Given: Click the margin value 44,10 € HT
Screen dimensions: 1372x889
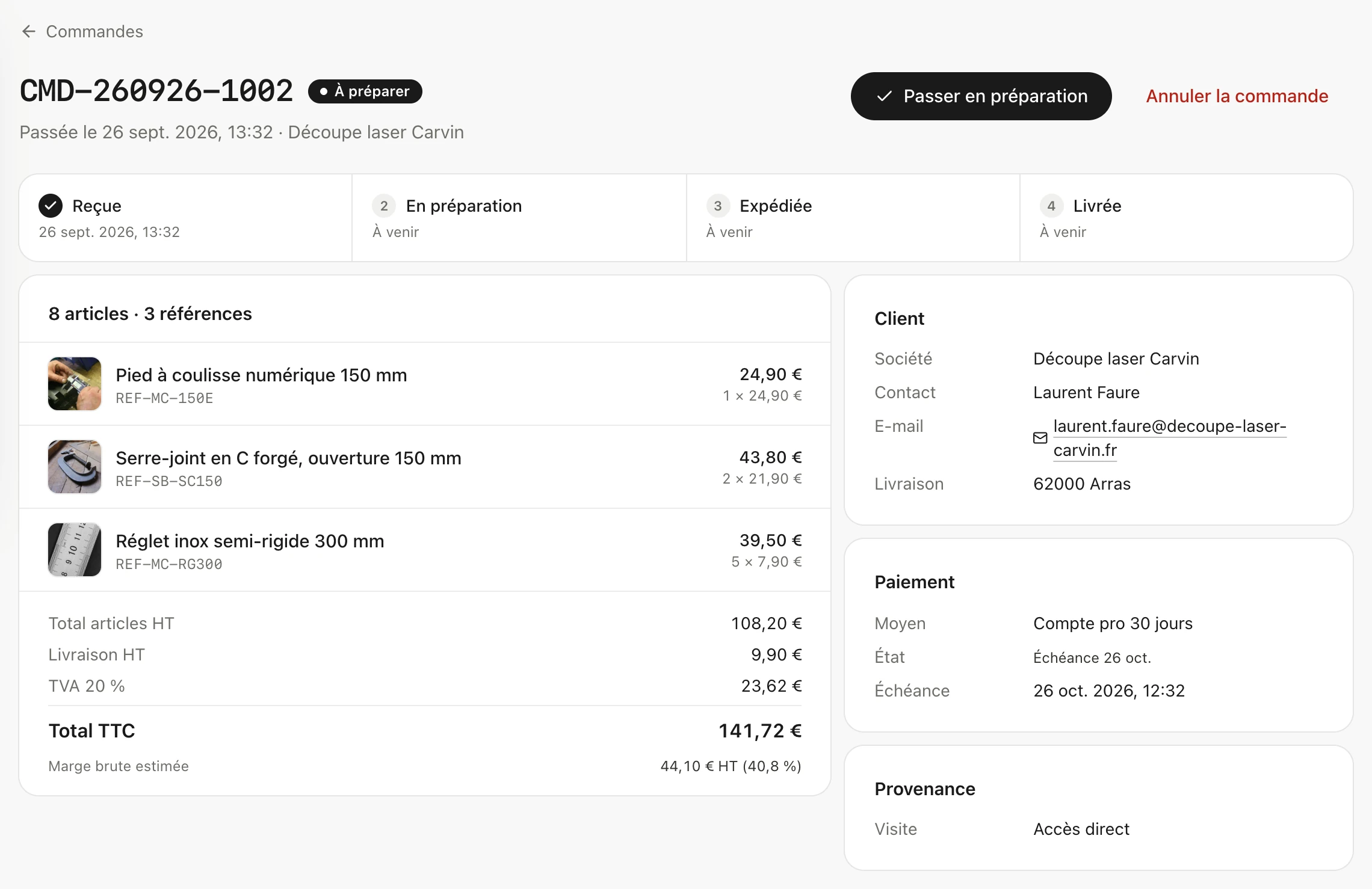Looking at the screenshot, I should tap(731, 766).
